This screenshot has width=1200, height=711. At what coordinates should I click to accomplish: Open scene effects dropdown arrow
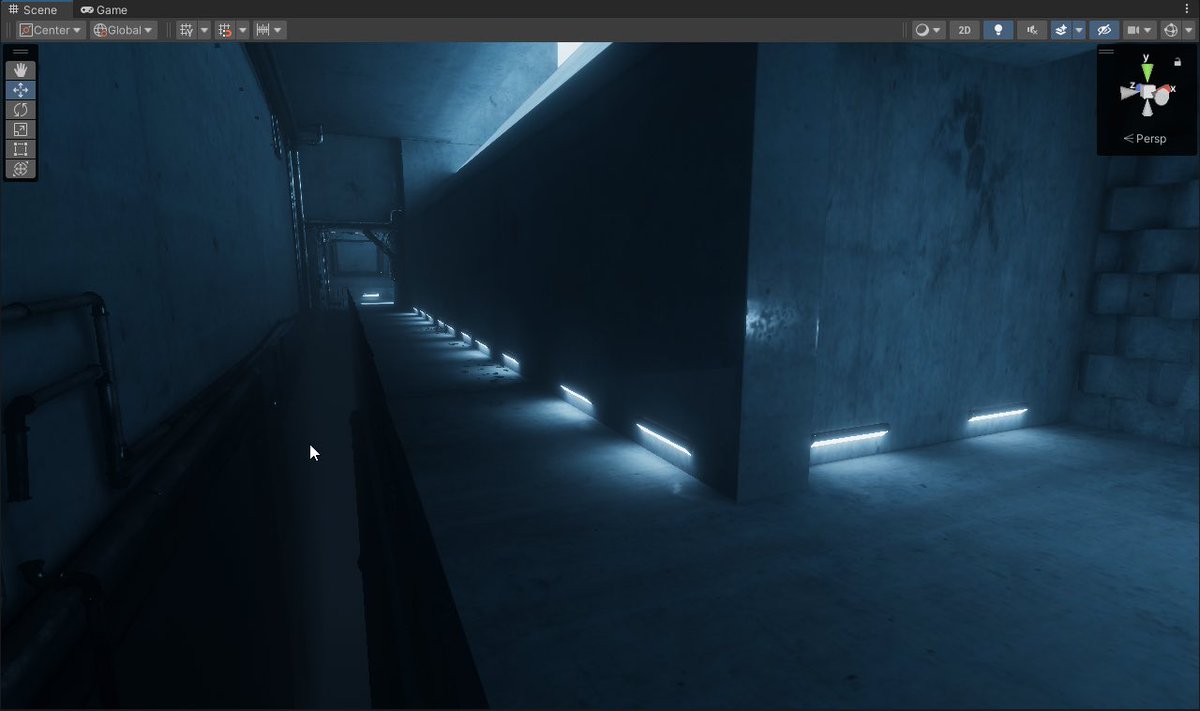pos(1078,30)
